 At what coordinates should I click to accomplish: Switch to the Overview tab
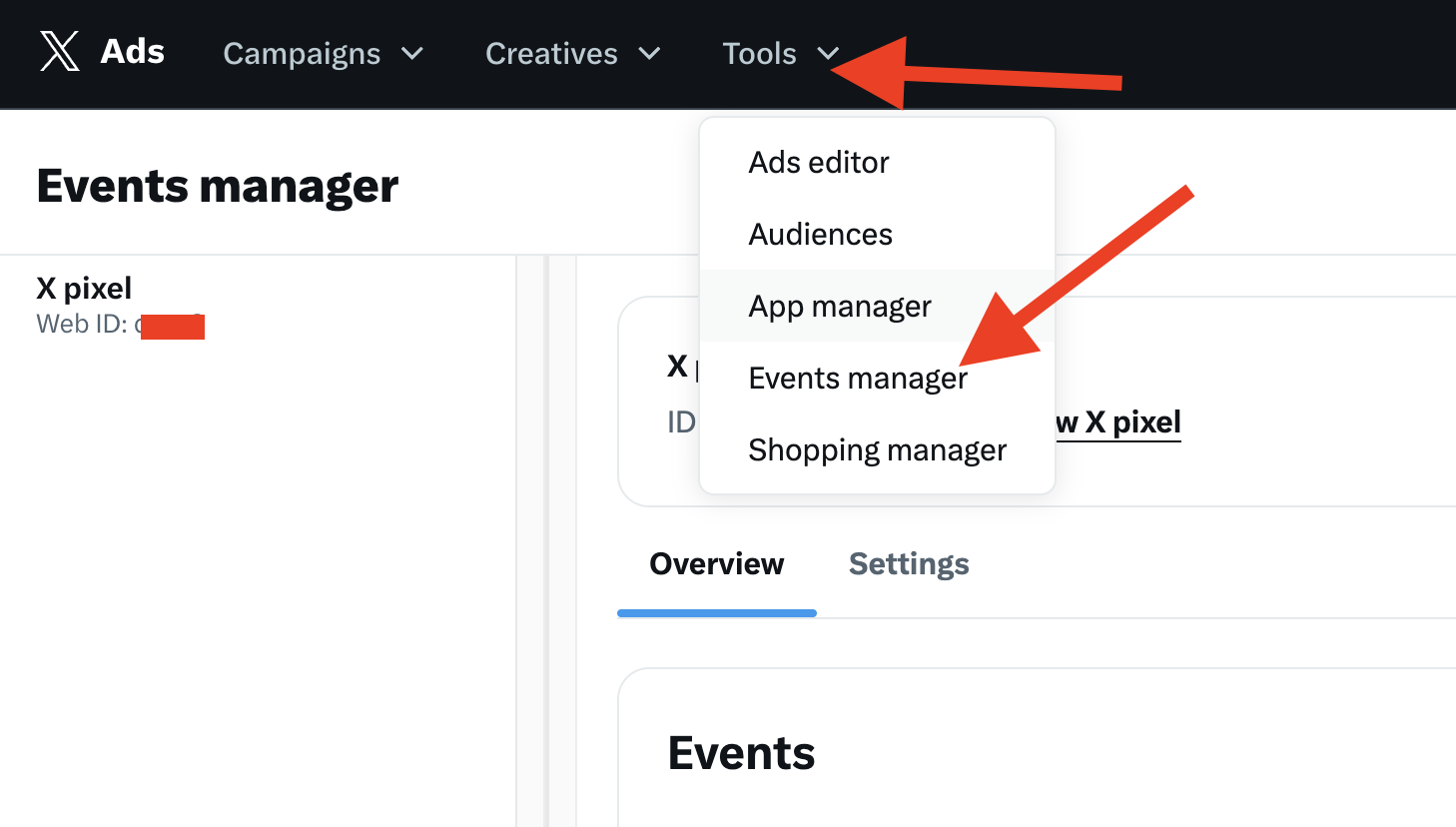pos(717,564)
